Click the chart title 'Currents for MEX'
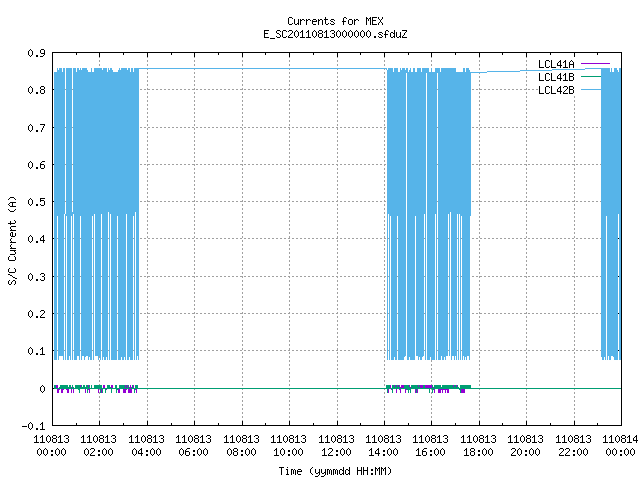The height and width of the screenshot is (480, 640). click(x=335, y=21)
